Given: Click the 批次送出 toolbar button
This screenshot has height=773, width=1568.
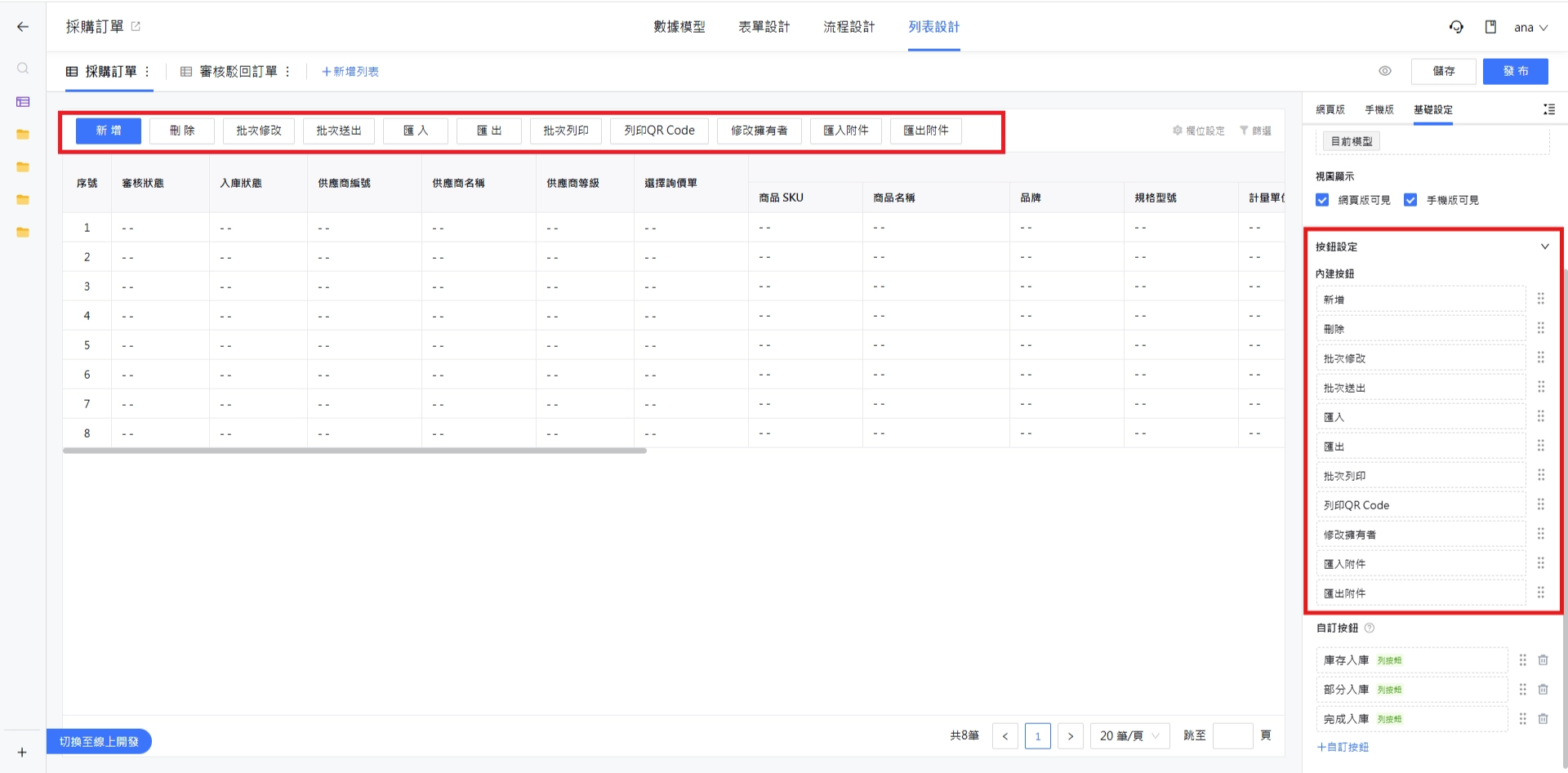Looking at the screenshot, I should [x=339, y=131].
